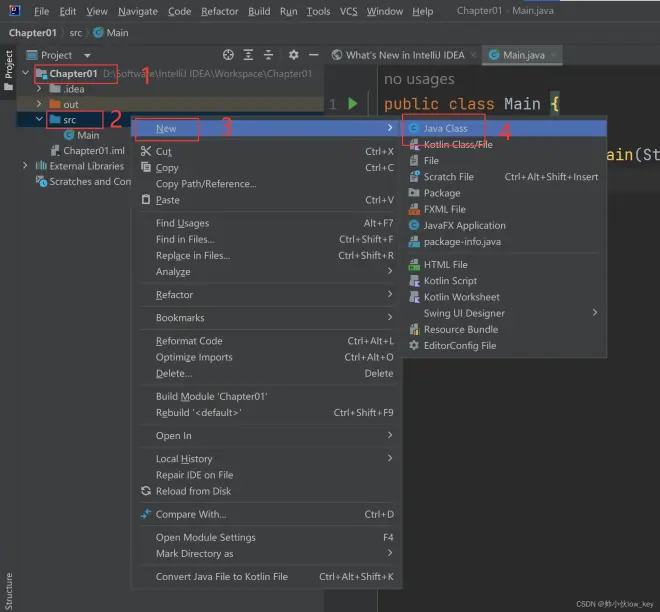This screenshot has height=612, width=660.
Task: Expand External Libraries node
Action: point(25,166)
